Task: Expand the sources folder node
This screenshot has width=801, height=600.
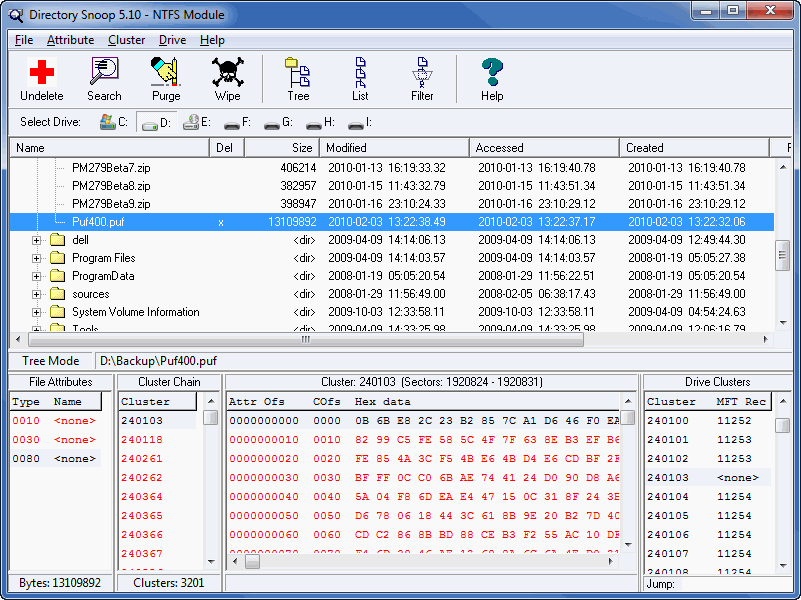Action: (35, 294)
